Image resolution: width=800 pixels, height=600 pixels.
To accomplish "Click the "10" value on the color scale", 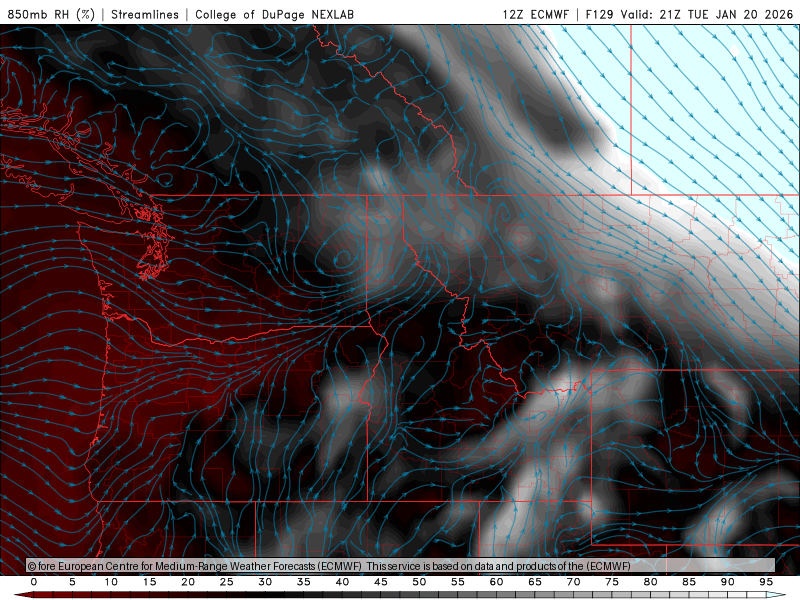I will point(111,582).
